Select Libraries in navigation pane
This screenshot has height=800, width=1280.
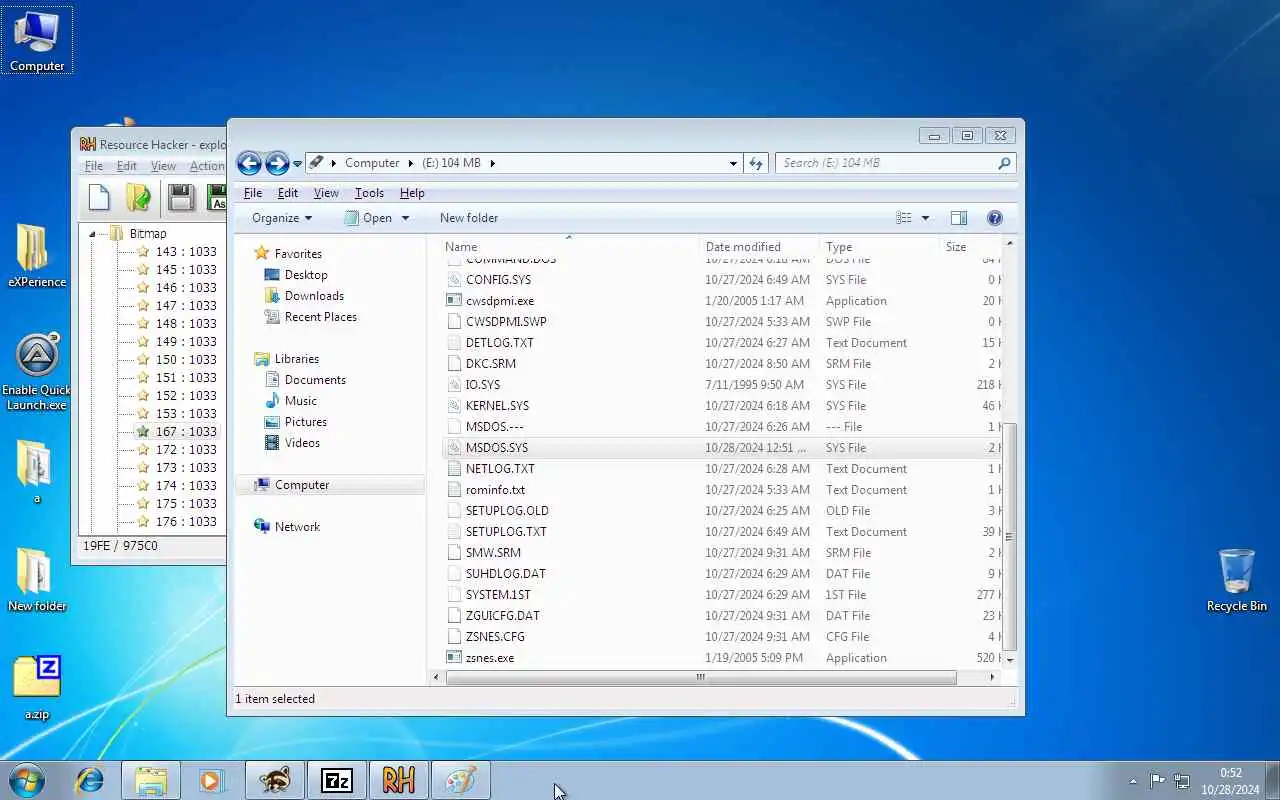click(297, 359)
